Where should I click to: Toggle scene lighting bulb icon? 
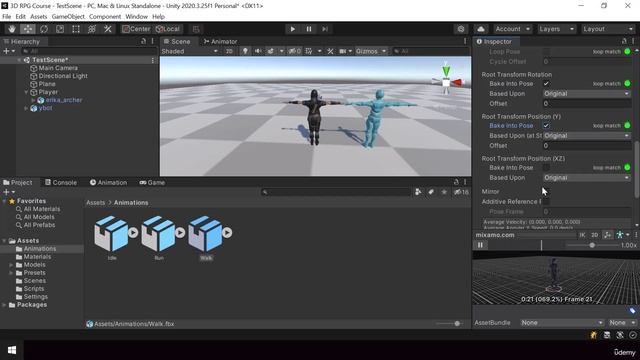[x=245, y=51]
